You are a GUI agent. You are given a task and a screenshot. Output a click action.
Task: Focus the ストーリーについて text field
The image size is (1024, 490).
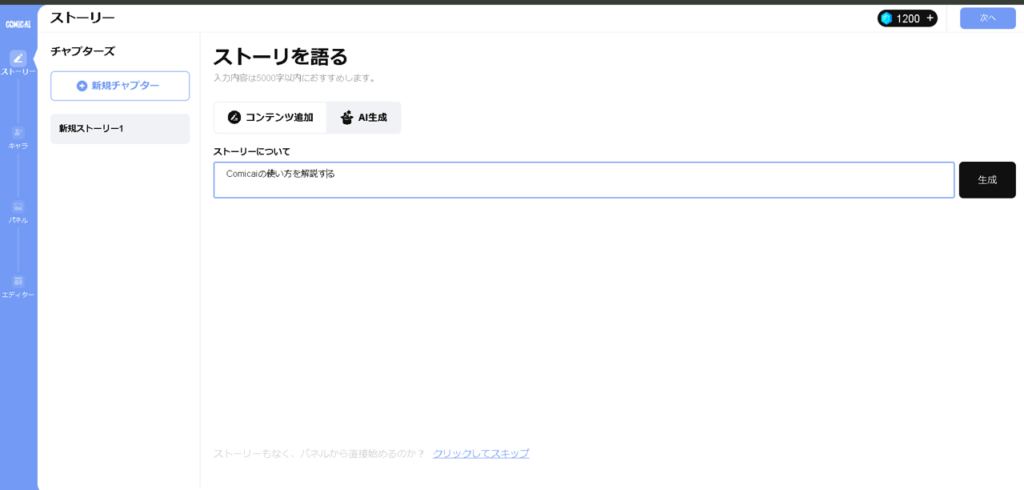[x=583, y=180]
